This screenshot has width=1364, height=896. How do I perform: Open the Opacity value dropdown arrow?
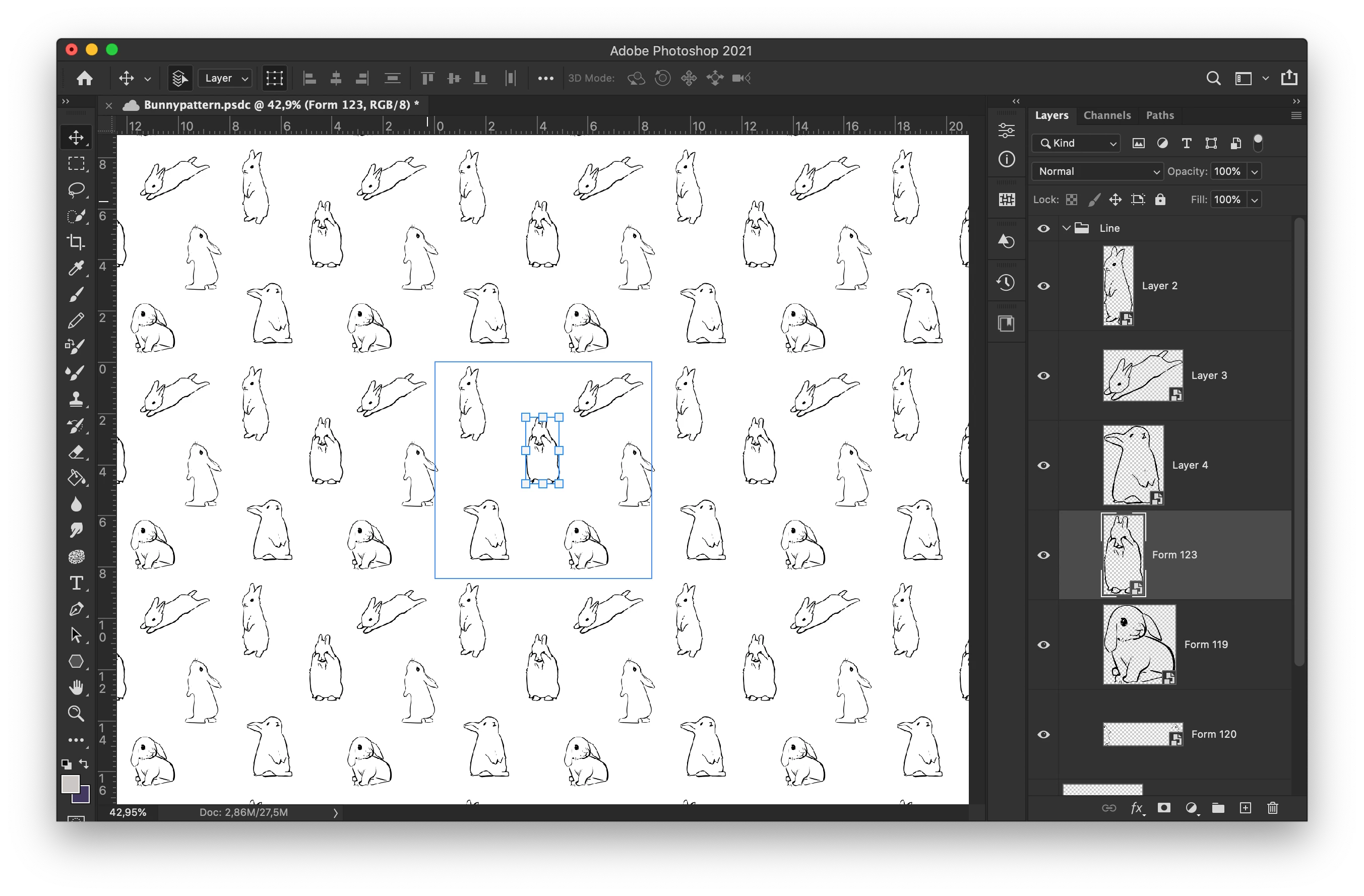[x=1255, y=171]
